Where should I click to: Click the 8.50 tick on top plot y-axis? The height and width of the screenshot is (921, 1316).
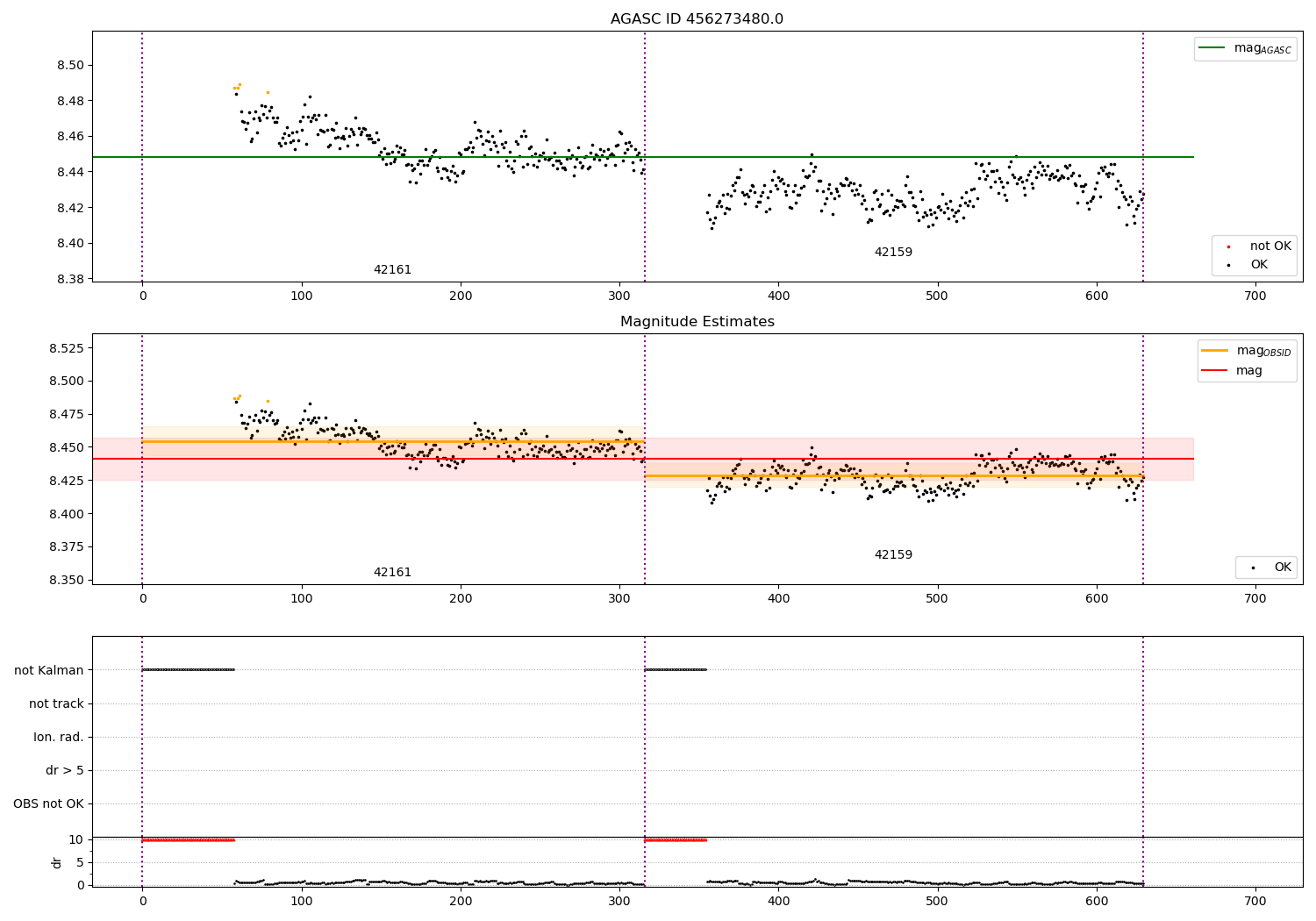point(70,66)
